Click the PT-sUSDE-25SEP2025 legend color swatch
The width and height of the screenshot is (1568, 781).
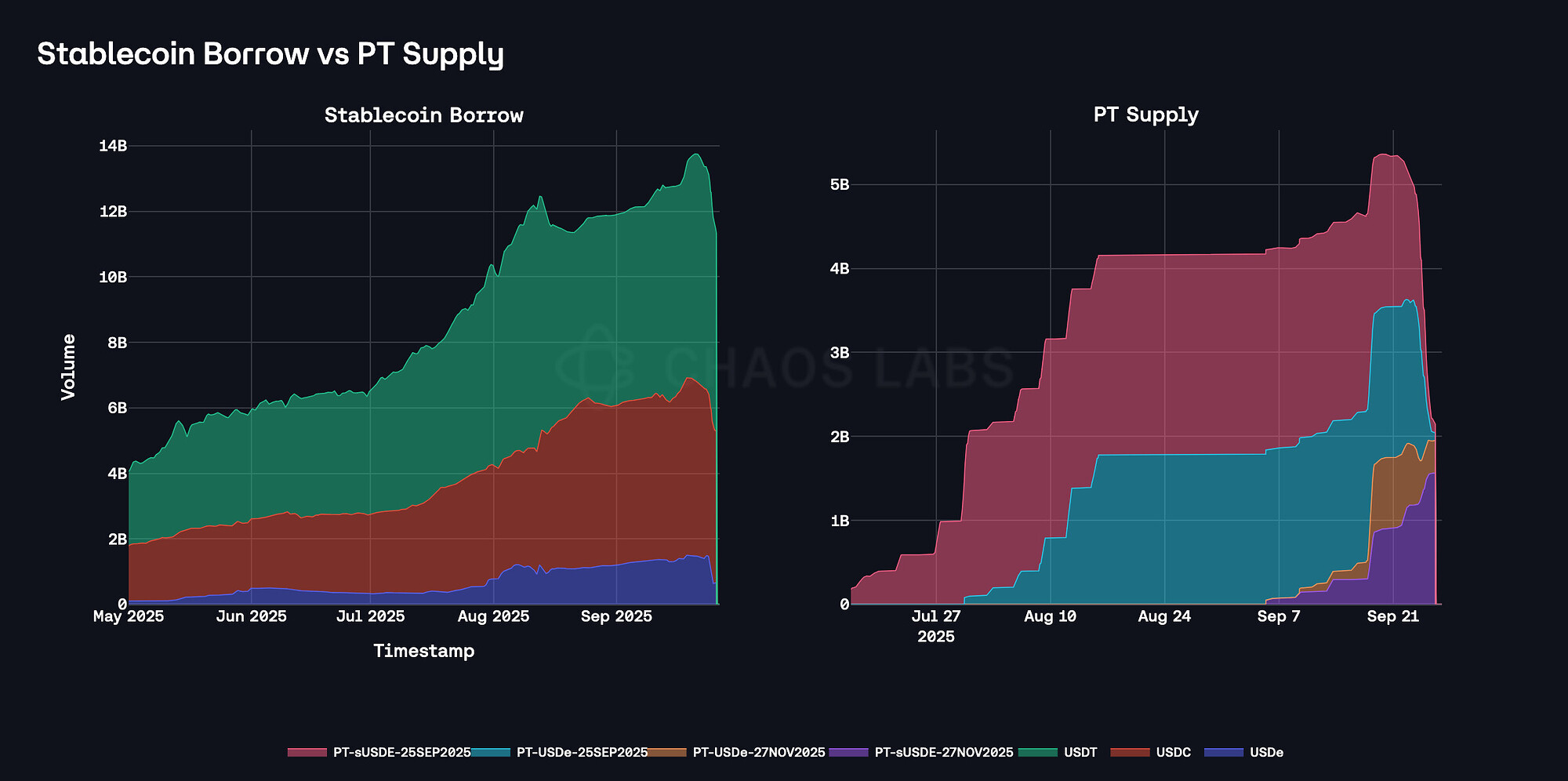[307, 753]
